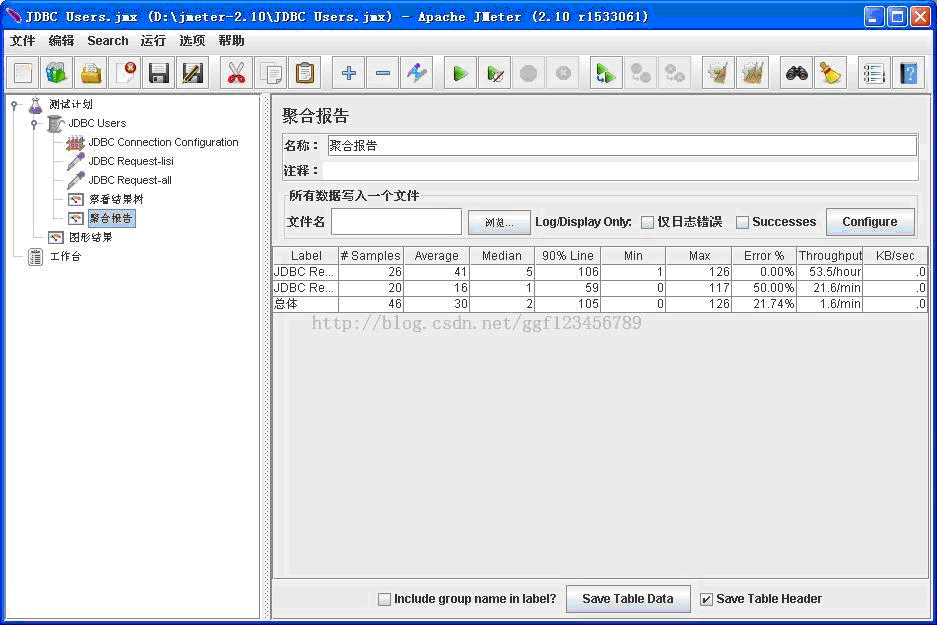Open the 帮助 menu

(x=231, y=41)
